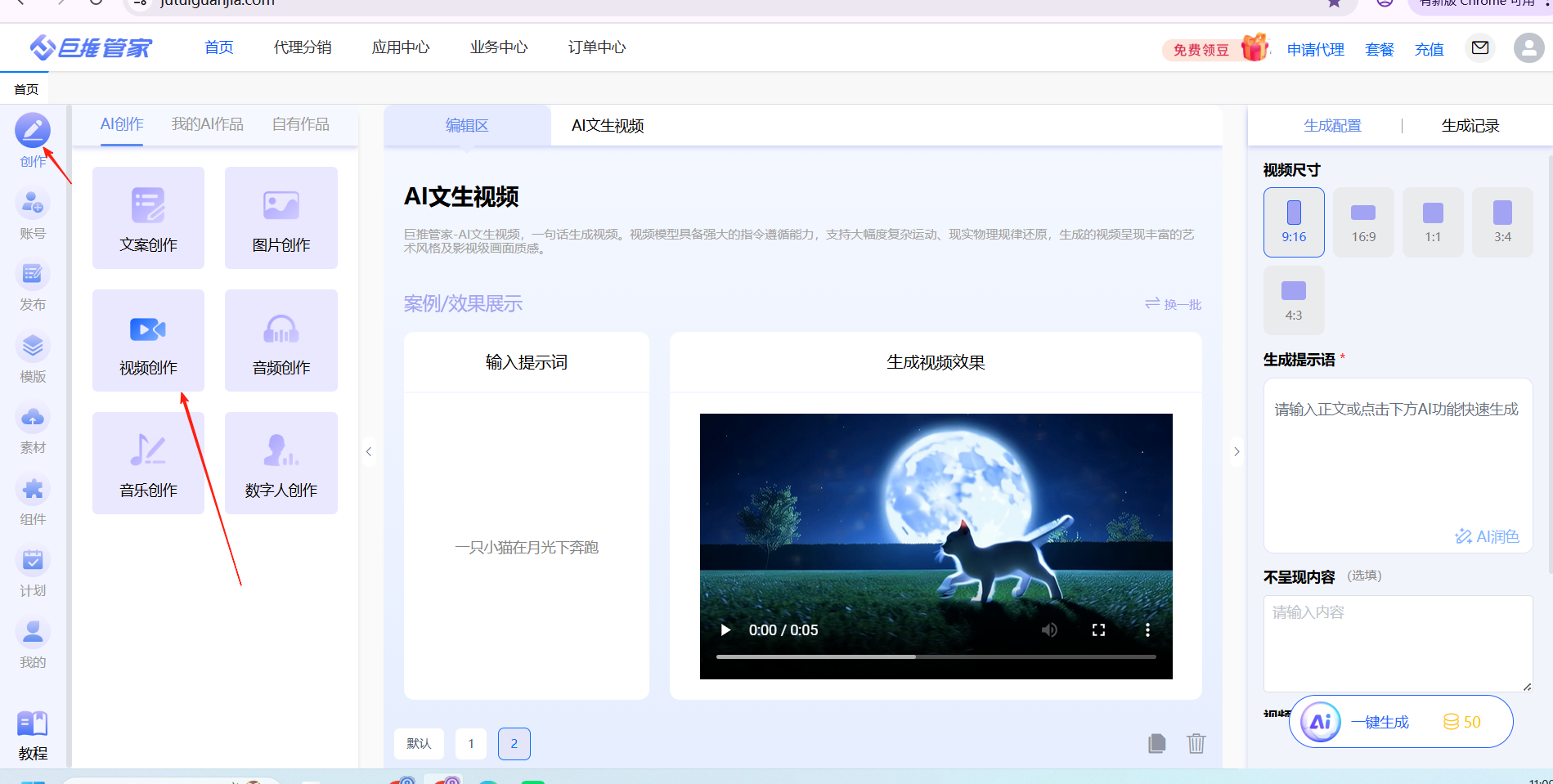Open the 组件 puzzle icon

[33, 489]
